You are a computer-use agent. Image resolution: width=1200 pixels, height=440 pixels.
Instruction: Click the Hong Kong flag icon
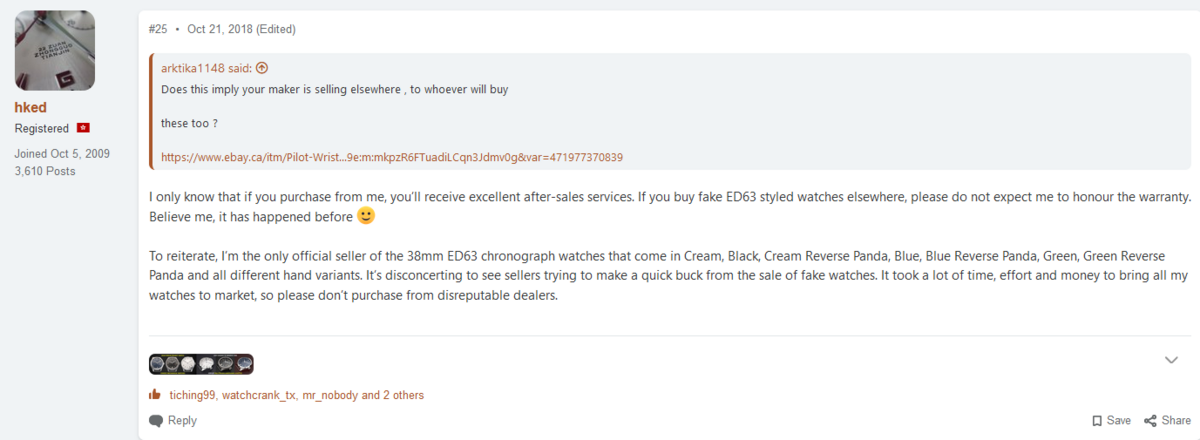coord(83,129)
